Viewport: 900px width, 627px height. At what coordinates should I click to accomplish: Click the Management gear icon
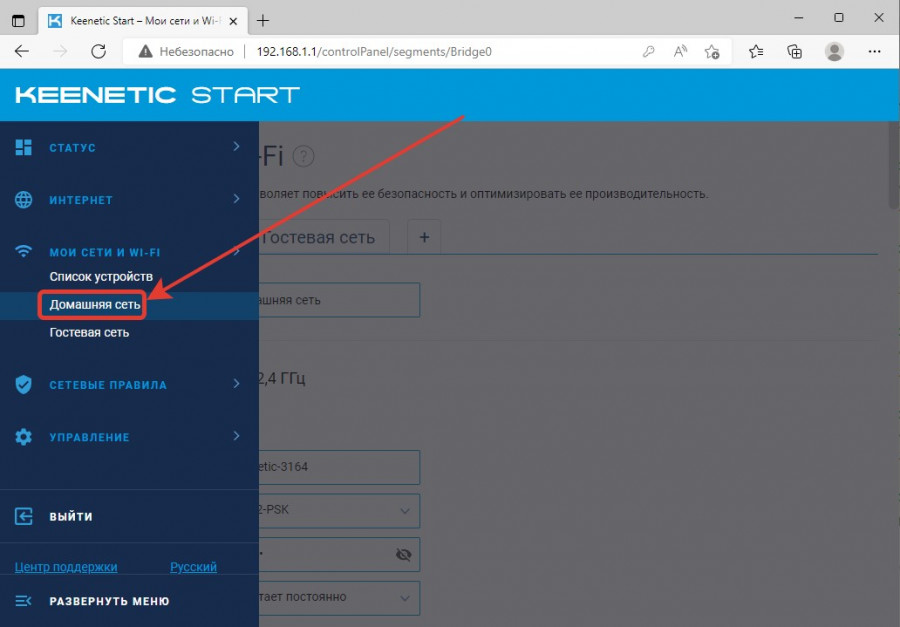[x=24, y=437]
